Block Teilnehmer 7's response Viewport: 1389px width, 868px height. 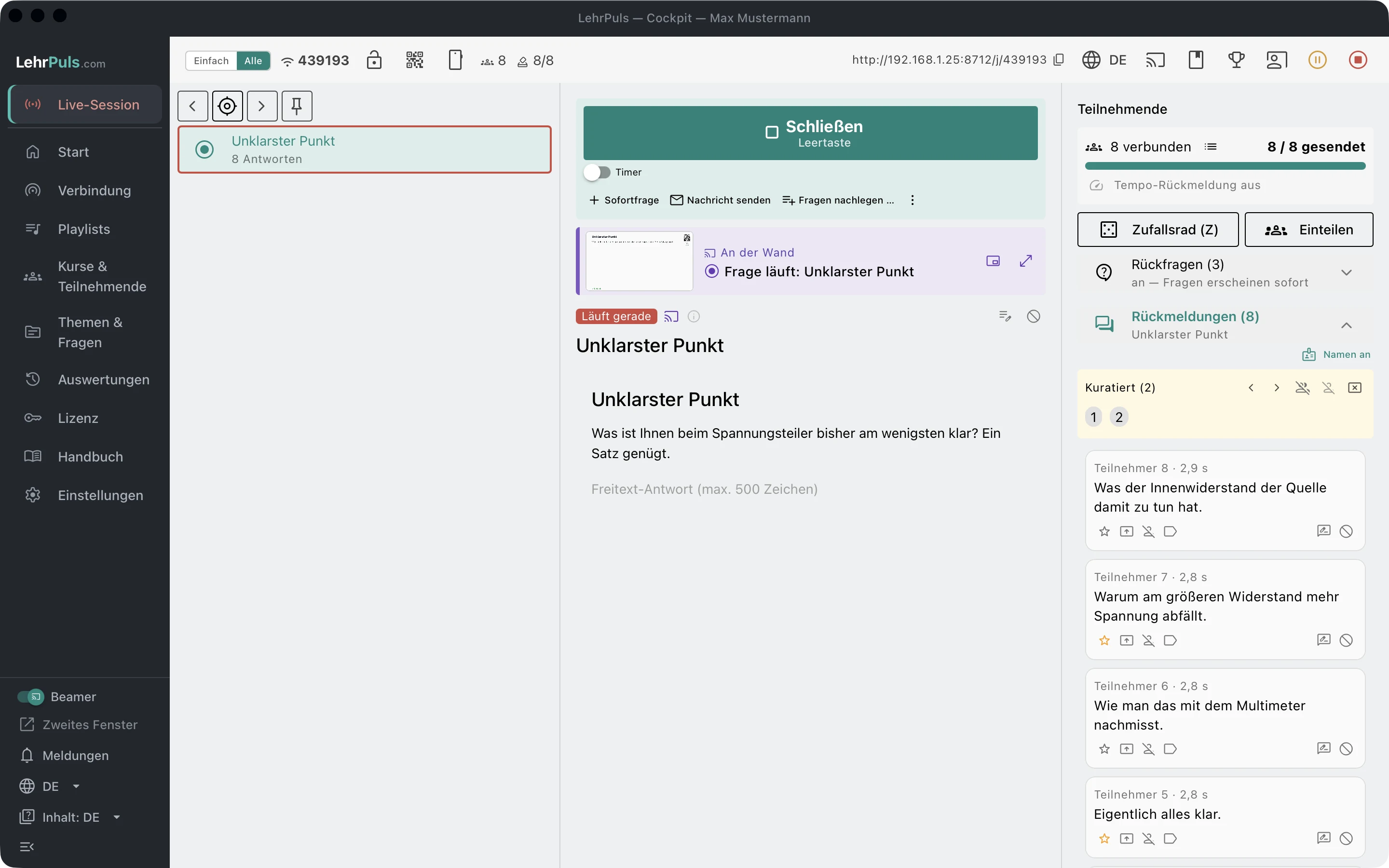coord(1346,640)
